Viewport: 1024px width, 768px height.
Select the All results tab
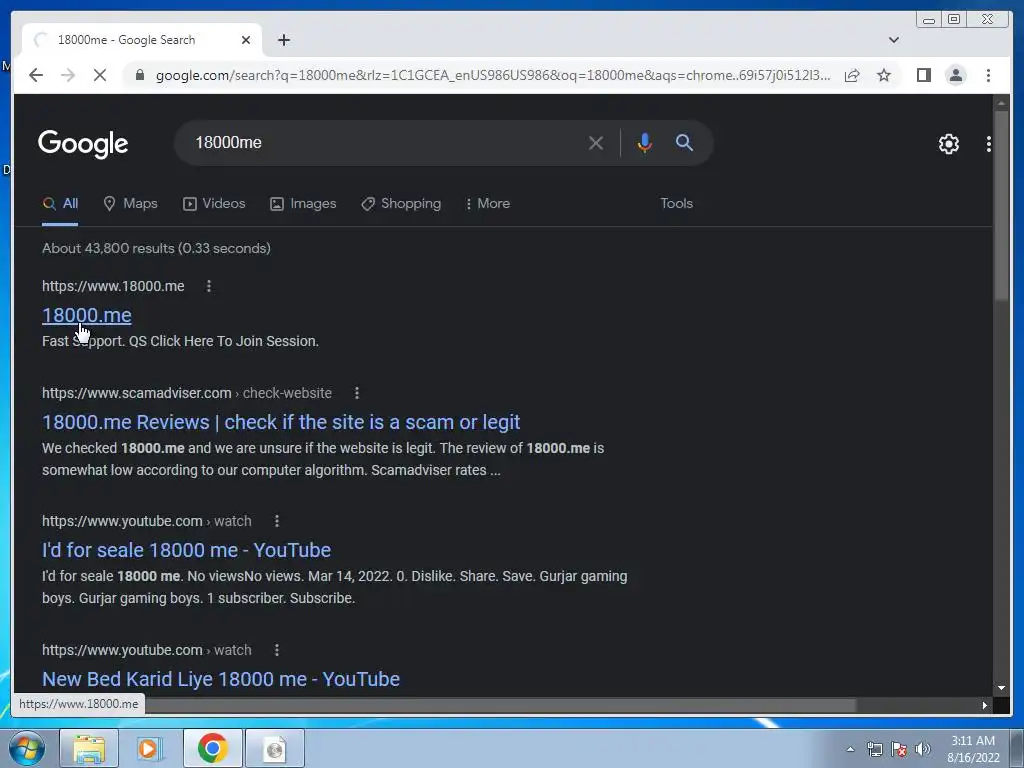coord(60,203)
